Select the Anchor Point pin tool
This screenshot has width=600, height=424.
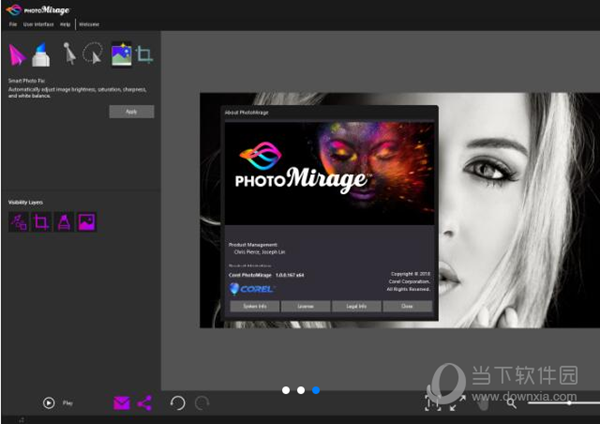point(69,53)
